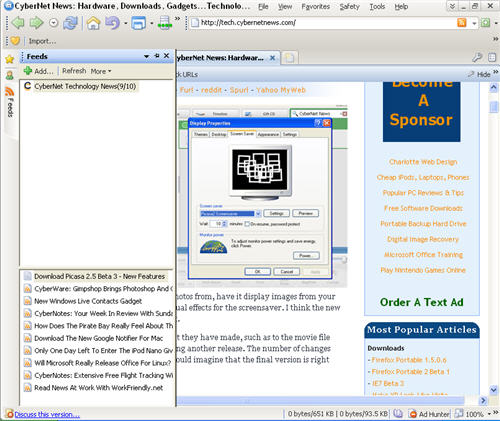500x421 pixels.
Task: Click the page's vertical scroll down arrow
Action: [x=493, y=389]
